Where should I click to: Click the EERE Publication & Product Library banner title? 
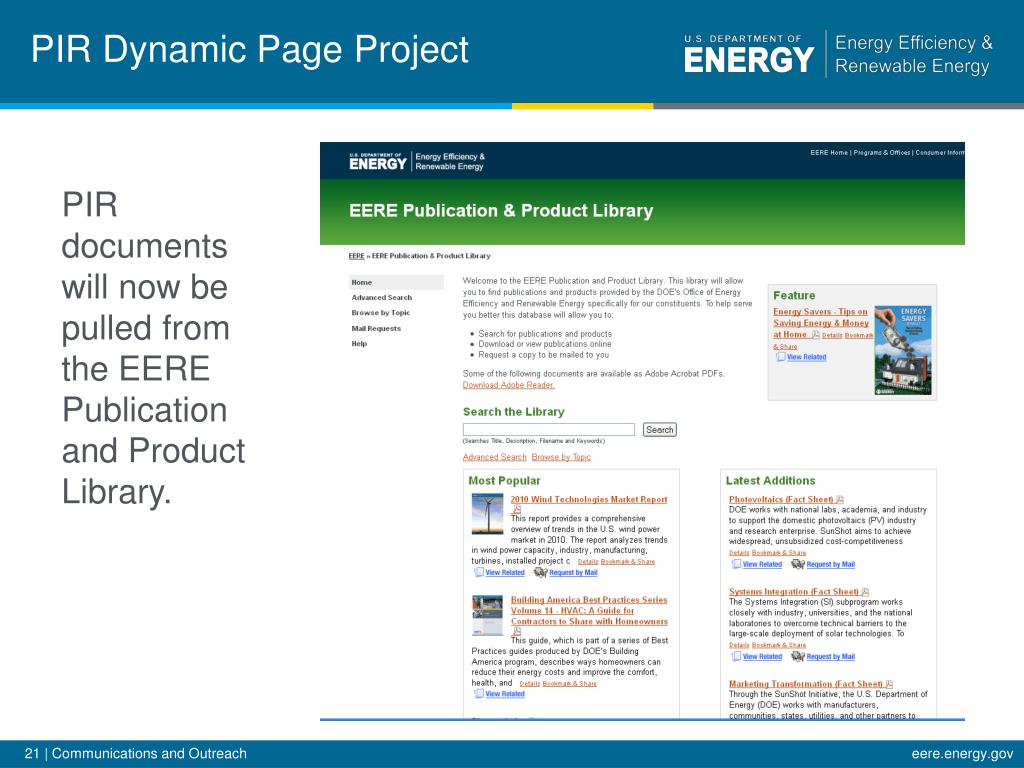501,211
